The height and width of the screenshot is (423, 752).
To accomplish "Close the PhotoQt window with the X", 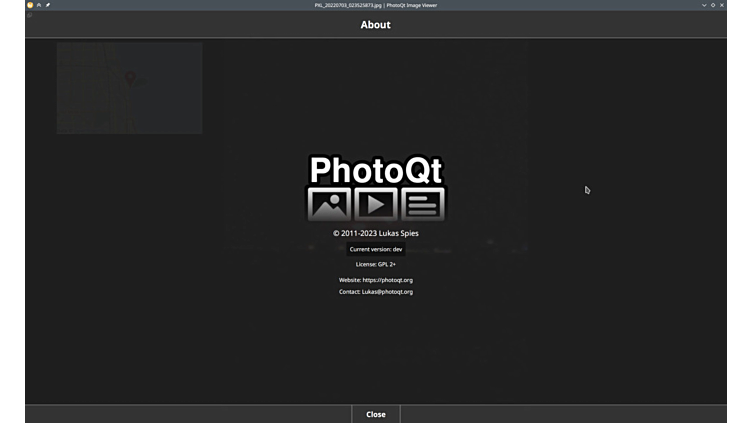I will [724, 5].
